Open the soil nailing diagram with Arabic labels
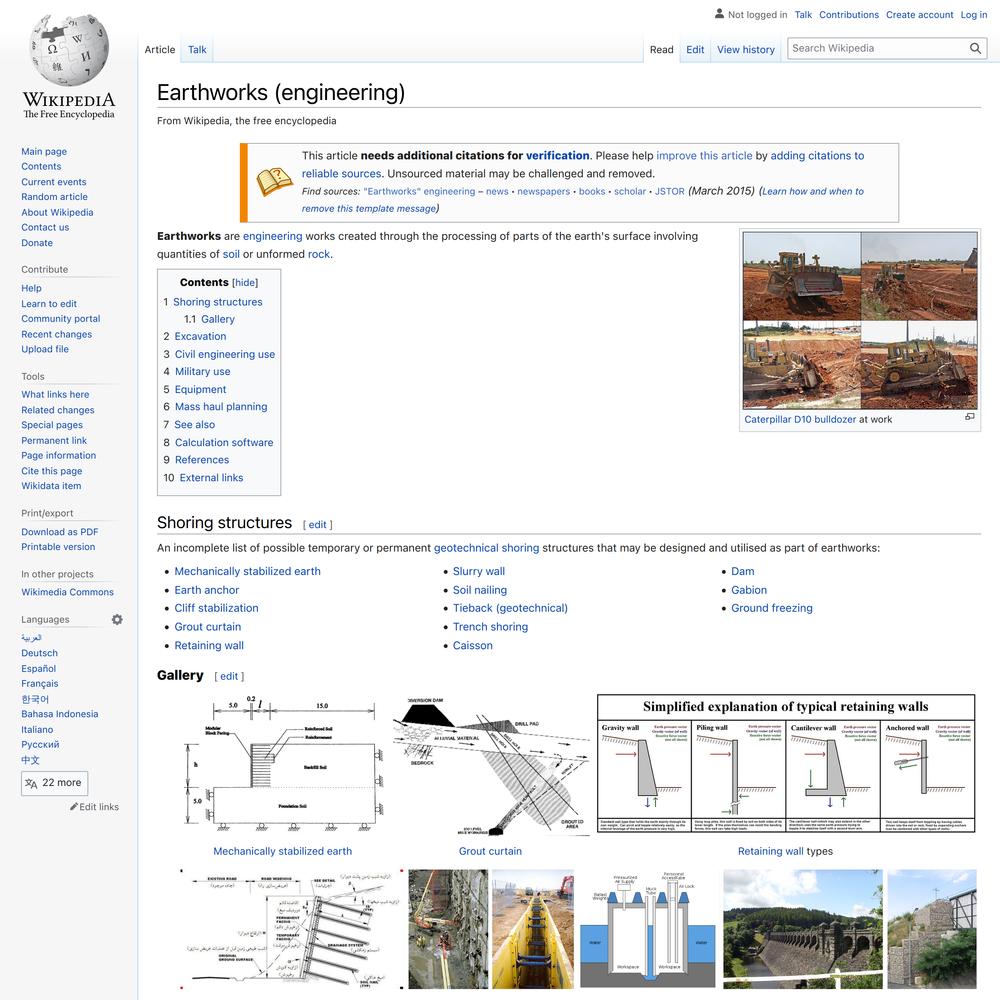 tap(291, 929)
